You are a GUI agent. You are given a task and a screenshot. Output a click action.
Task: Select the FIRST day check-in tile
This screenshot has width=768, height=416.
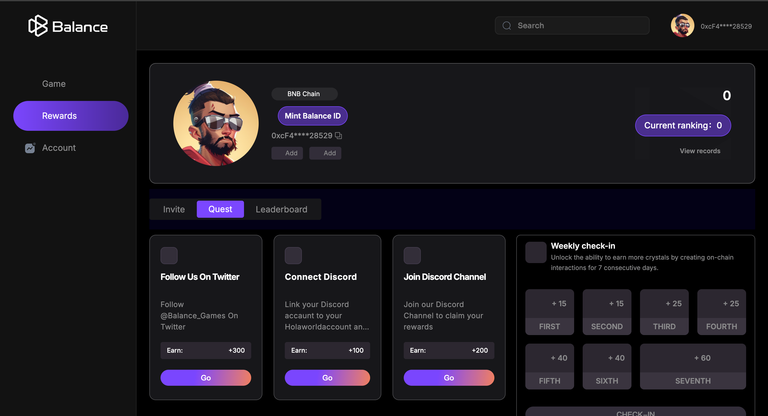pos(550,312)
